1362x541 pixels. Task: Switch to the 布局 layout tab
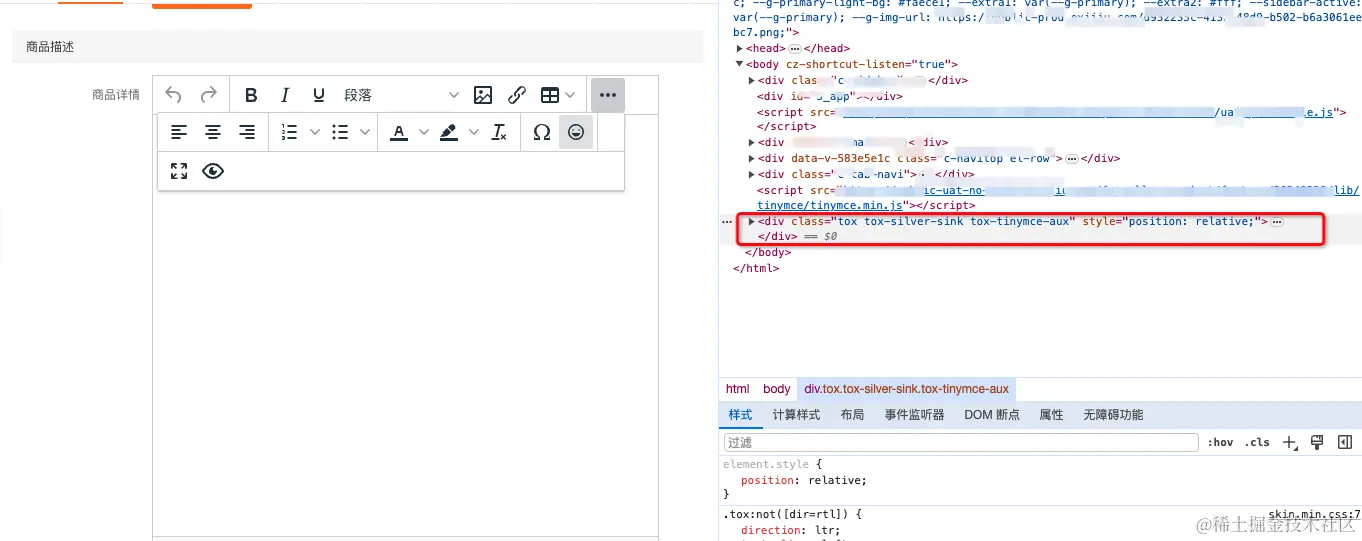(x=852, y=415)
